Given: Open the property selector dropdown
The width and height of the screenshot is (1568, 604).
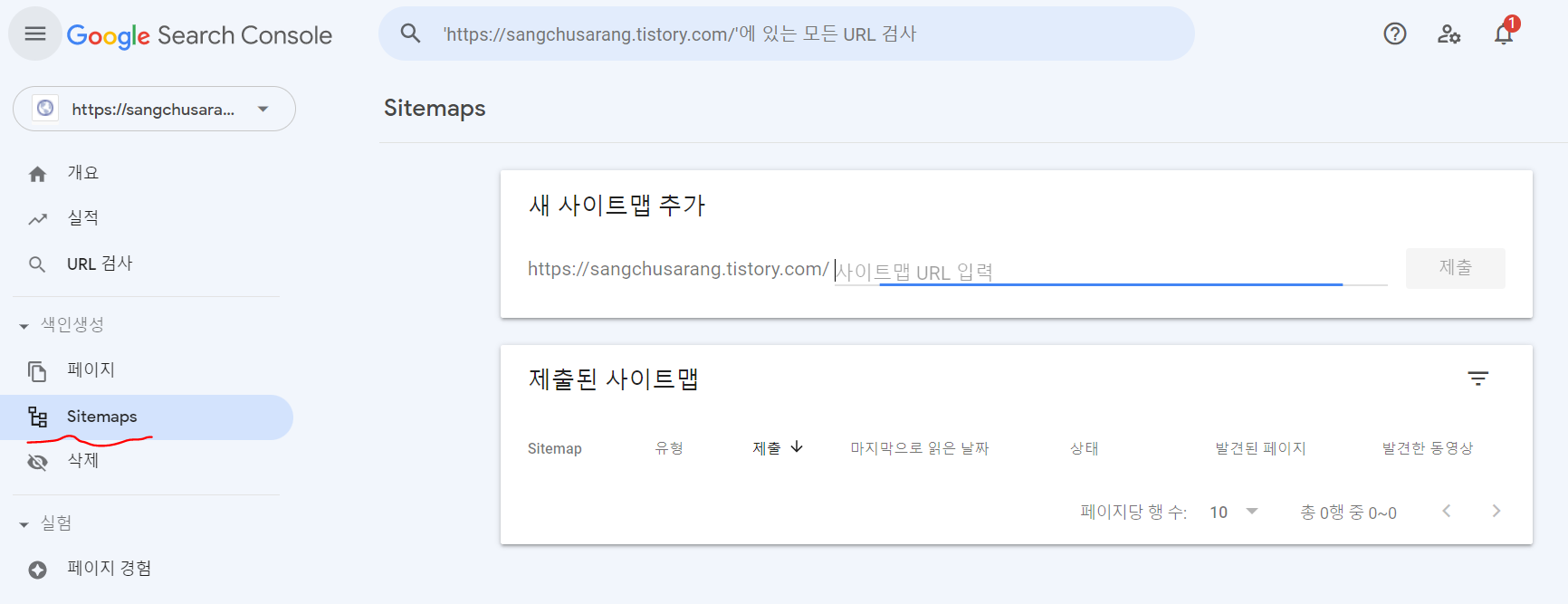Looking at the screenshot, I should [x=154, y=109].
